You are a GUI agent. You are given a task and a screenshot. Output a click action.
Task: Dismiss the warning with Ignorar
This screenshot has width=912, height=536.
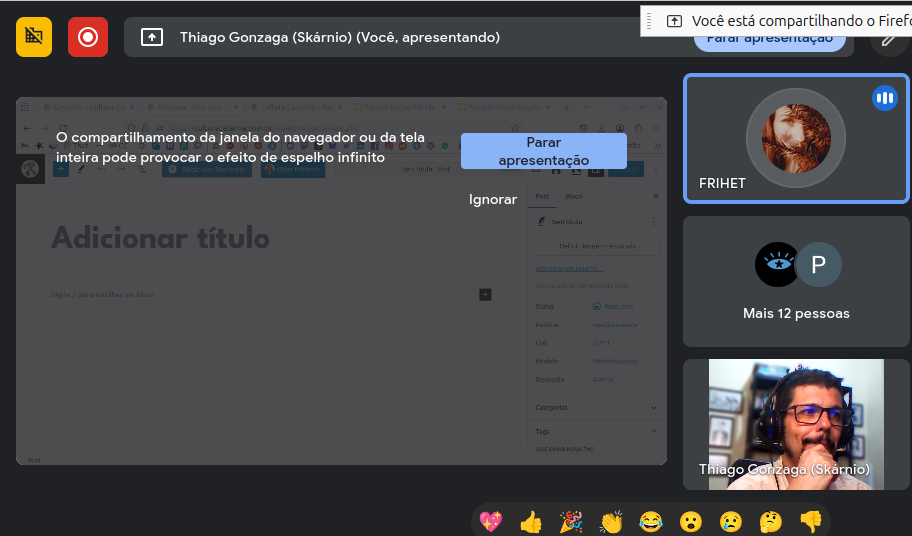pyautogui.click(x=493, y=200)
